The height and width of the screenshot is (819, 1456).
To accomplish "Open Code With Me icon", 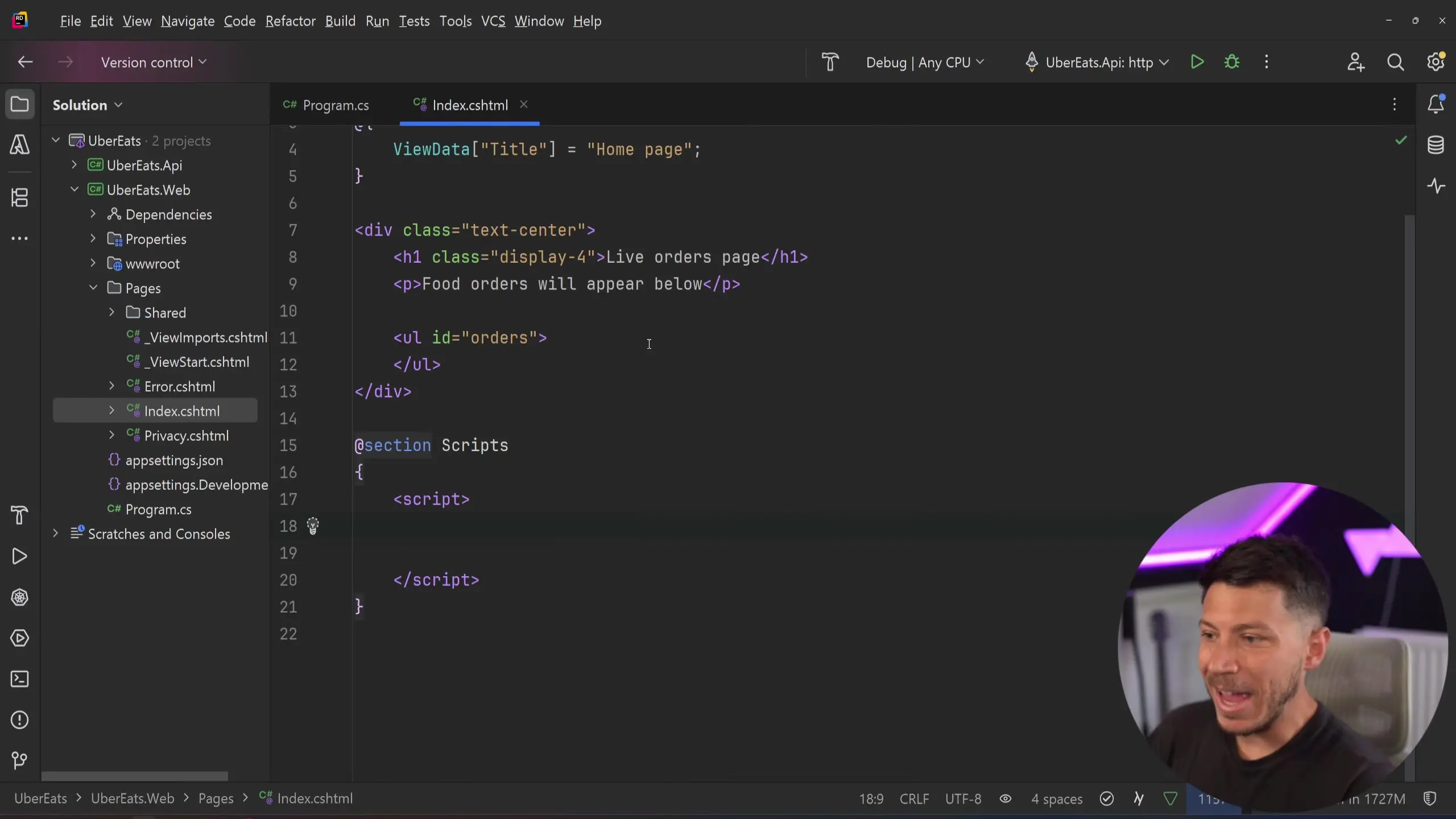I will click(x=1356, y=62).
